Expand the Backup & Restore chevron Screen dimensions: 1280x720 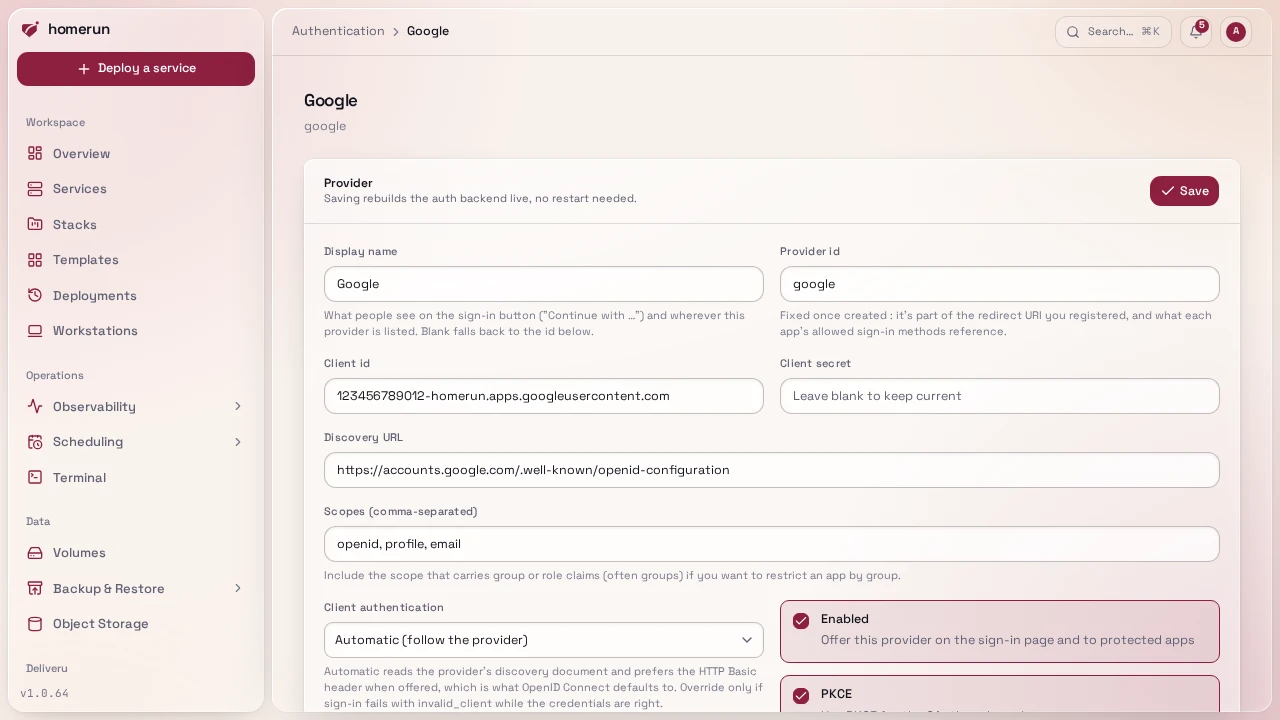(x=238, y=588)
